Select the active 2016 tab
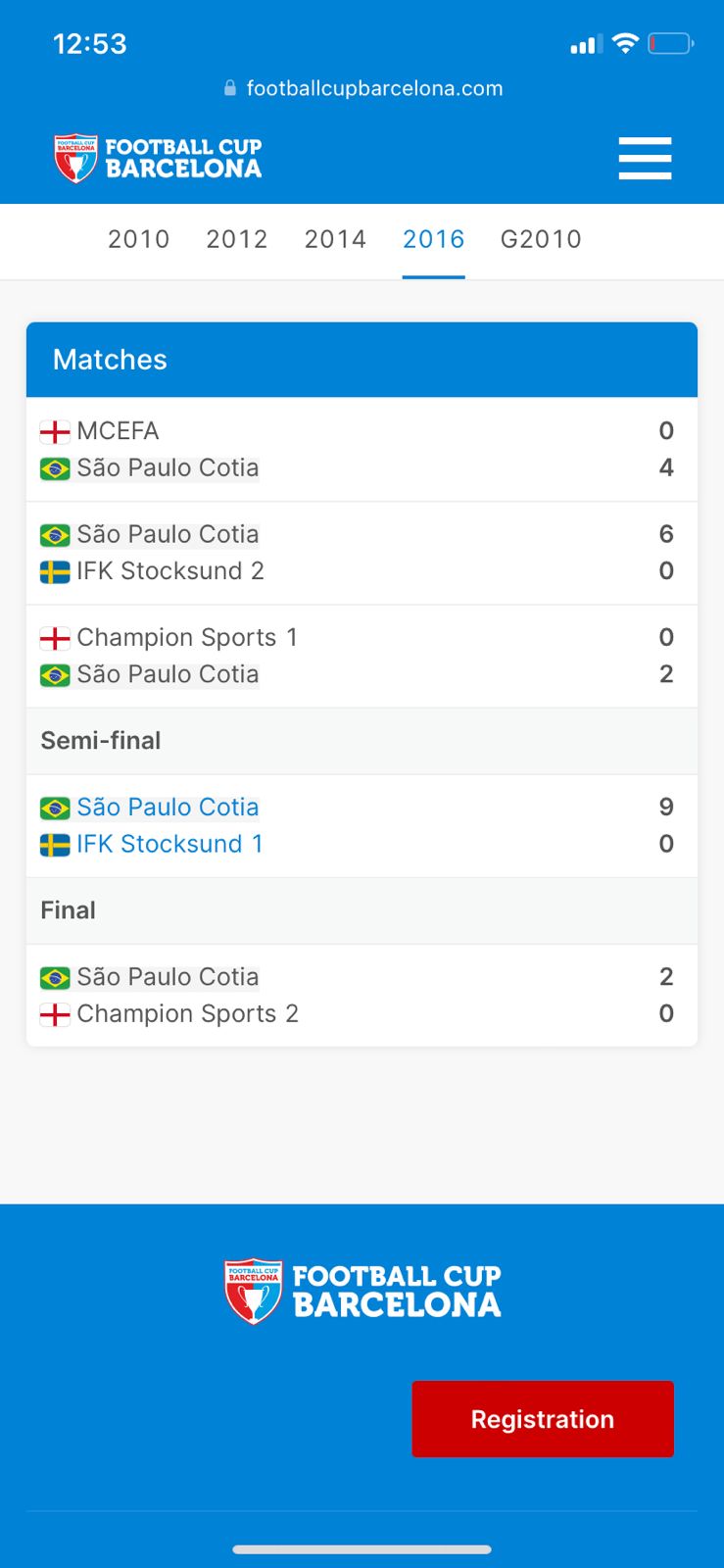This screenshot has width=724, height=1568. [x=433, y=239]
